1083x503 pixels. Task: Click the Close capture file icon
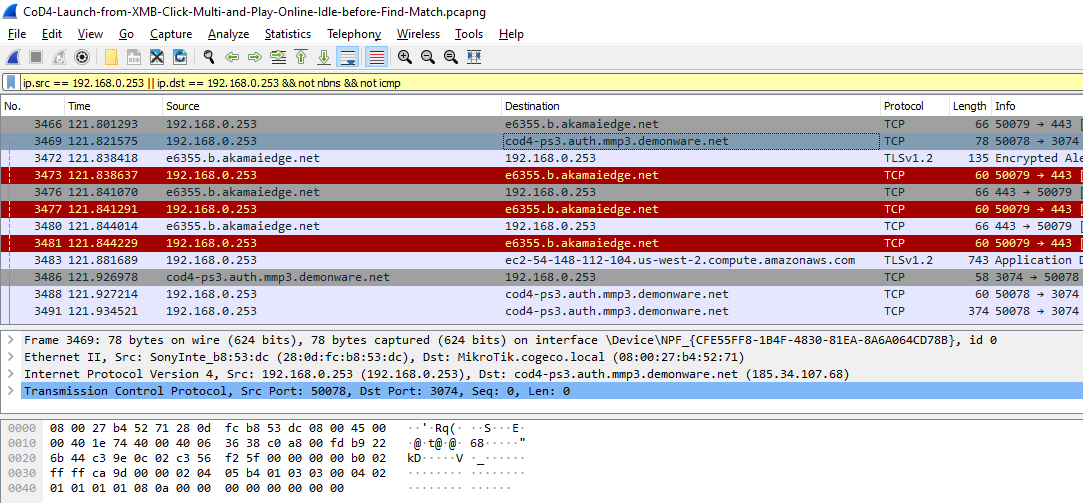157,57
